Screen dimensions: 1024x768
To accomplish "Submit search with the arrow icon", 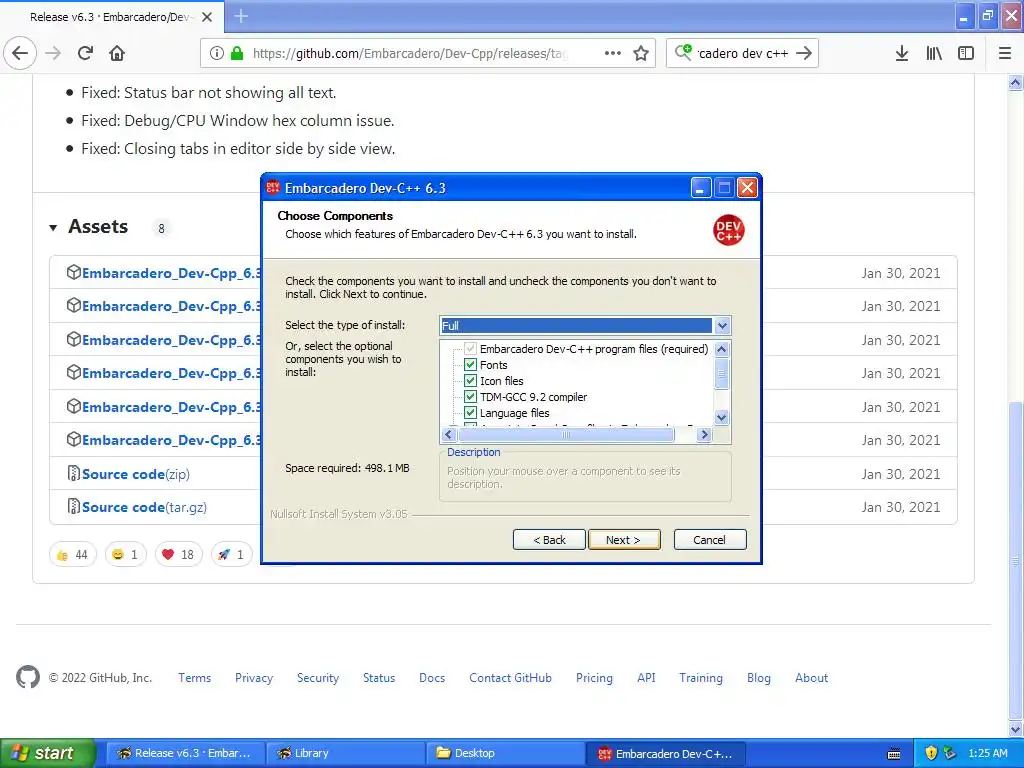I will (x=804, y=53).
